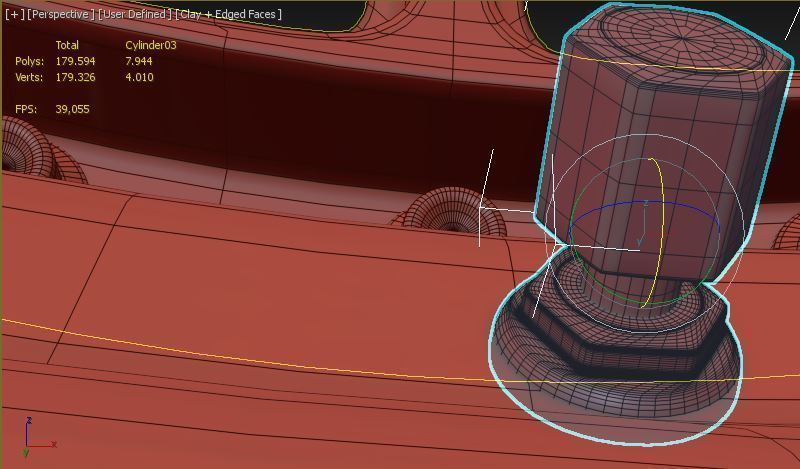Open the User Defined lighting menu
Viewport: 800px width, 469px height.
[x=135, y=14]
